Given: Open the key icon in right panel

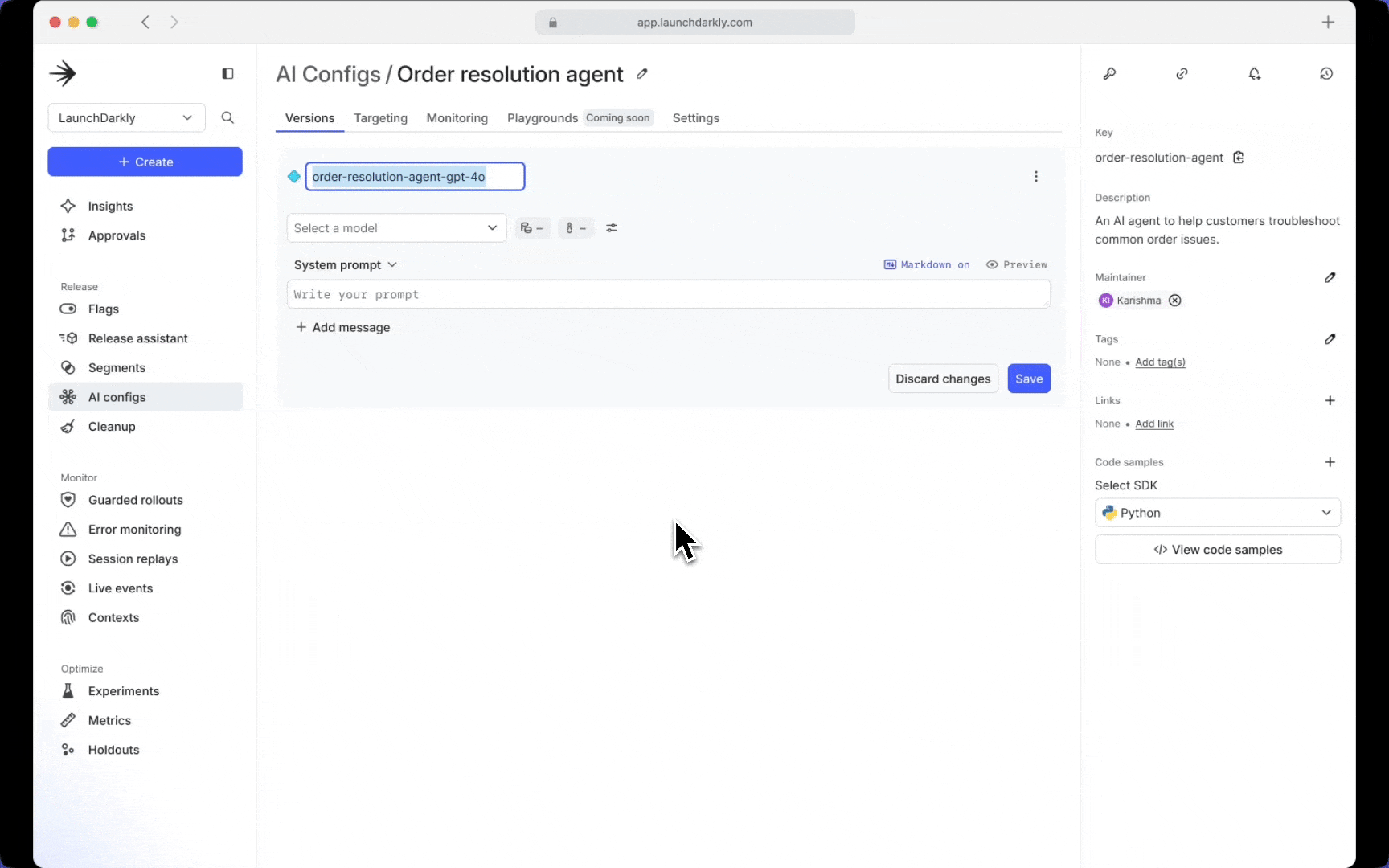Looking at the screenshot, I should pyautogui.click(x=1110, y=74).
